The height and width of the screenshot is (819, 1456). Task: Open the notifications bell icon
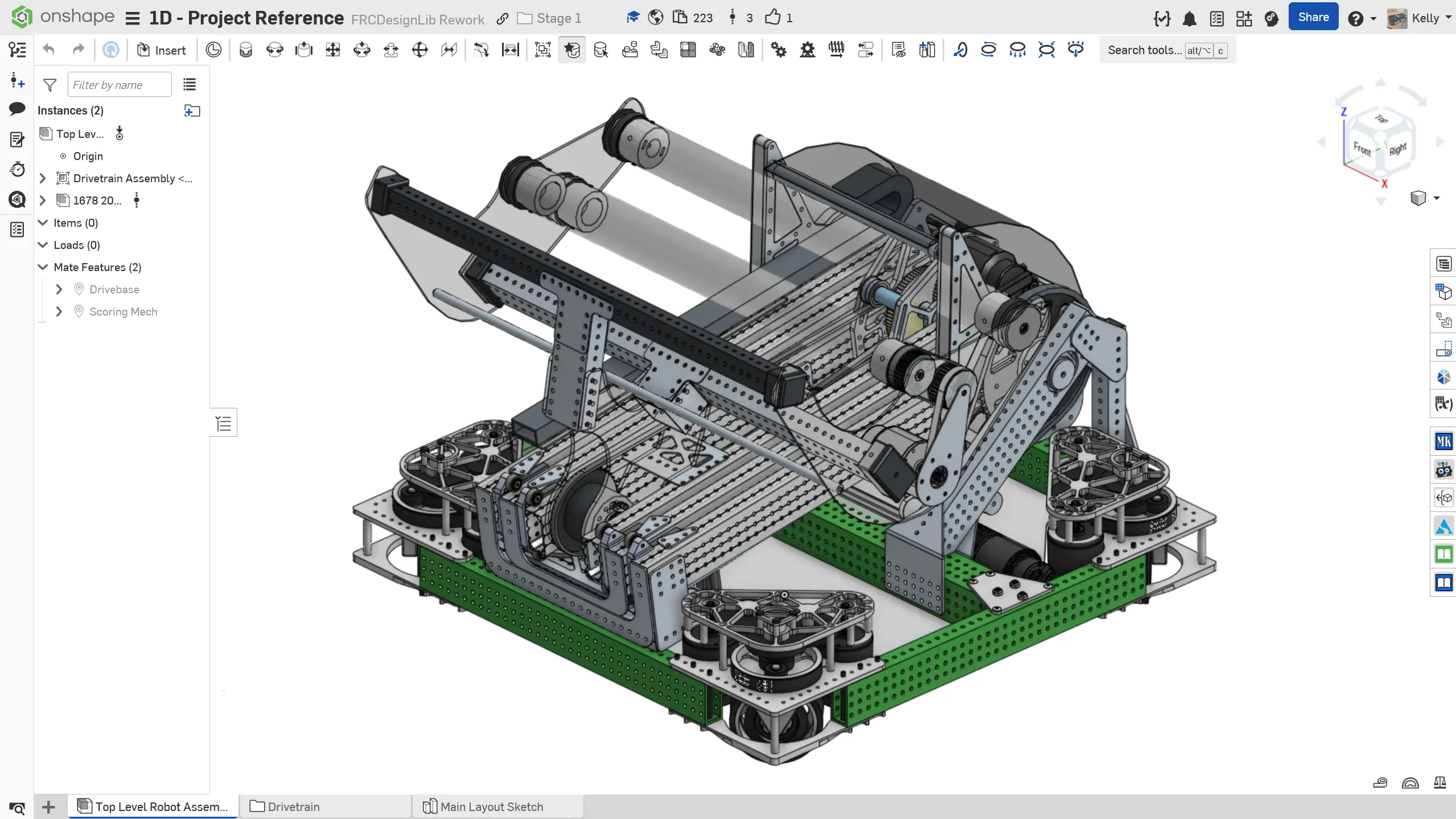click(x=1189, y=19)
